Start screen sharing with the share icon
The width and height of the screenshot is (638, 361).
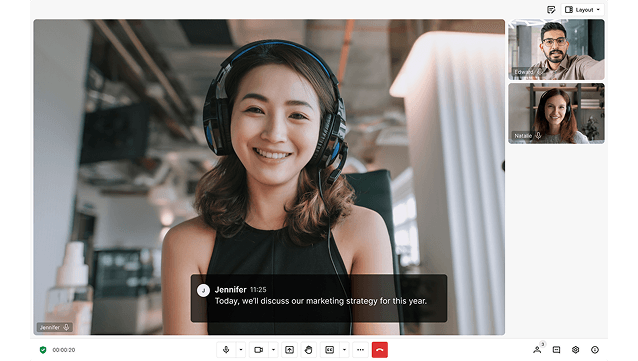tap(289, 350)
